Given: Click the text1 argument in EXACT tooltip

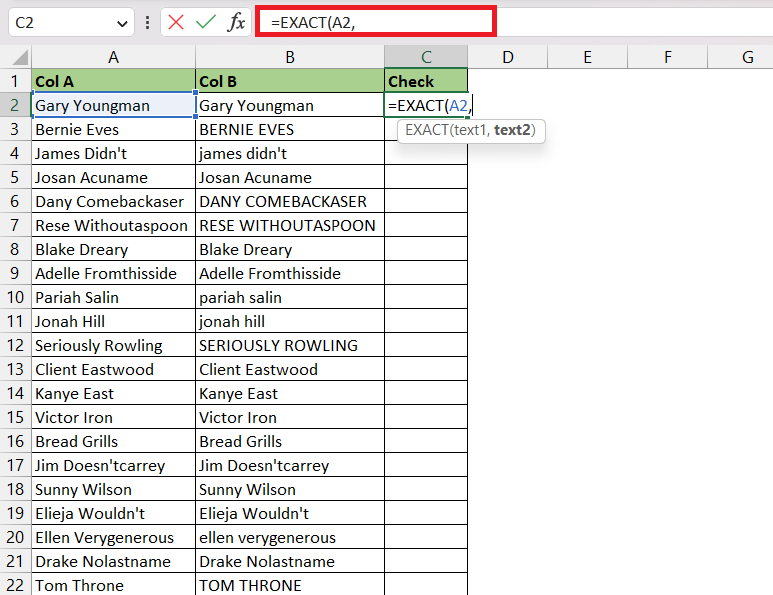Looking at the screenshot, I should tap(470, 130).
